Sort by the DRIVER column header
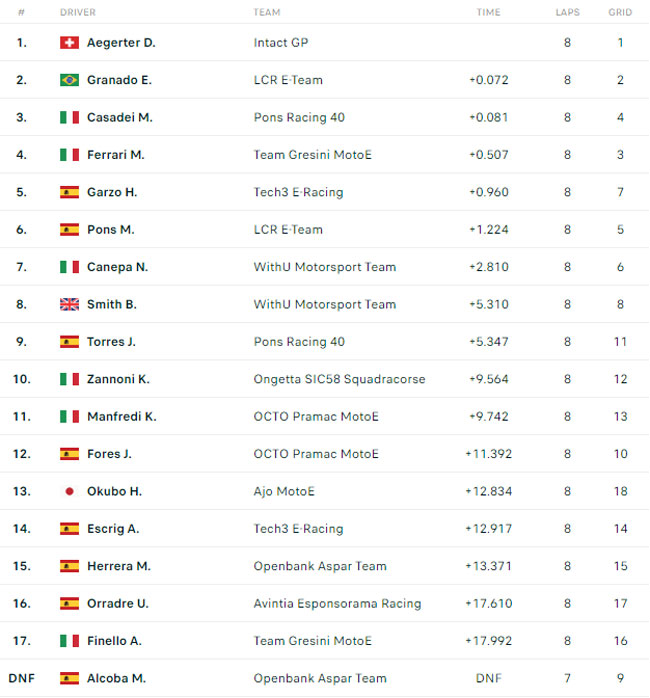The height and width of the screenshot is (698, 650). (78, 12)
